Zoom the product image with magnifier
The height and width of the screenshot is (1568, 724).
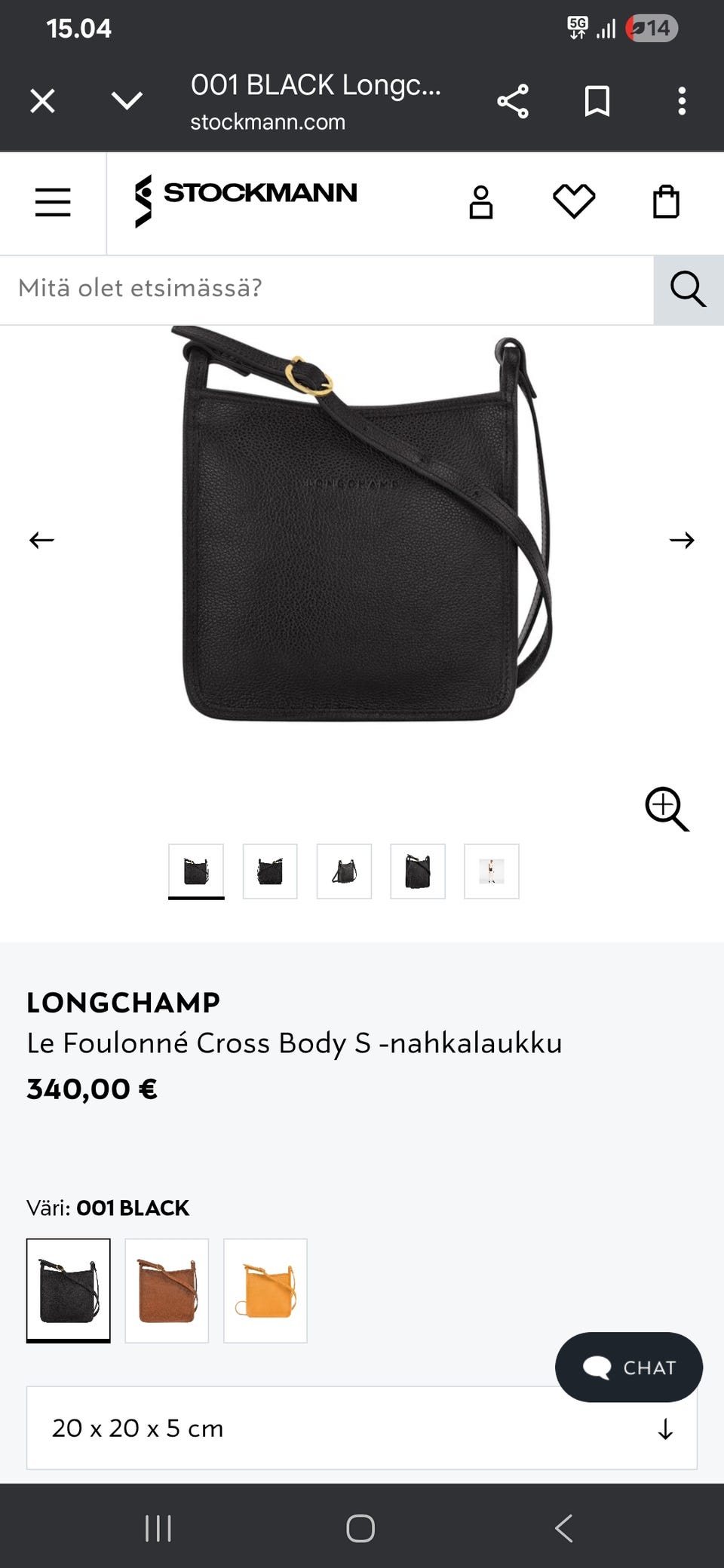coord(667,809)
